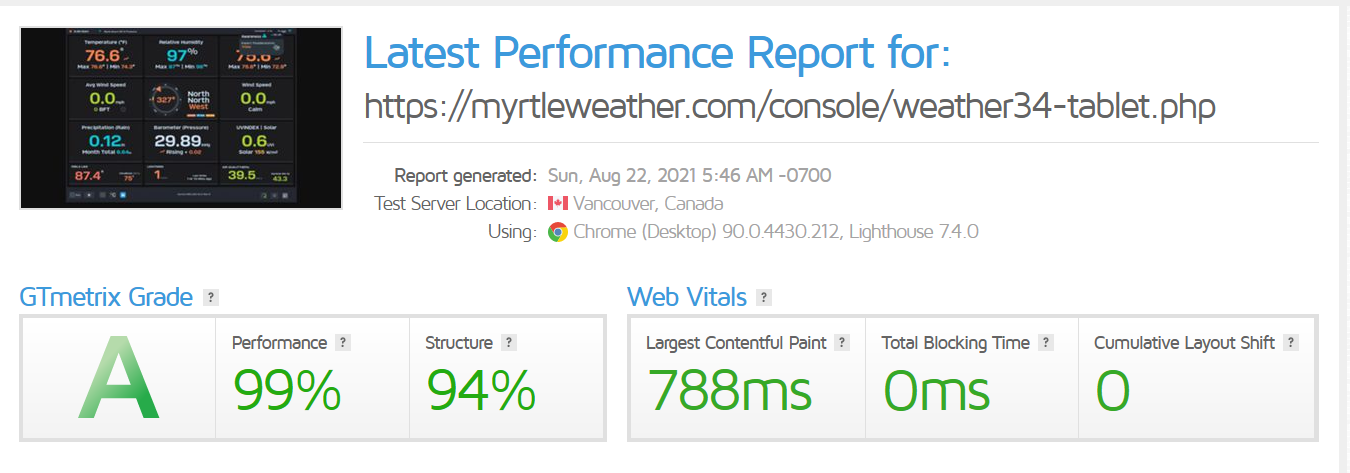This screenshot has height=473, width=1350.
Task: Click the question mark next to Performance
Action: tap(343, 343)
